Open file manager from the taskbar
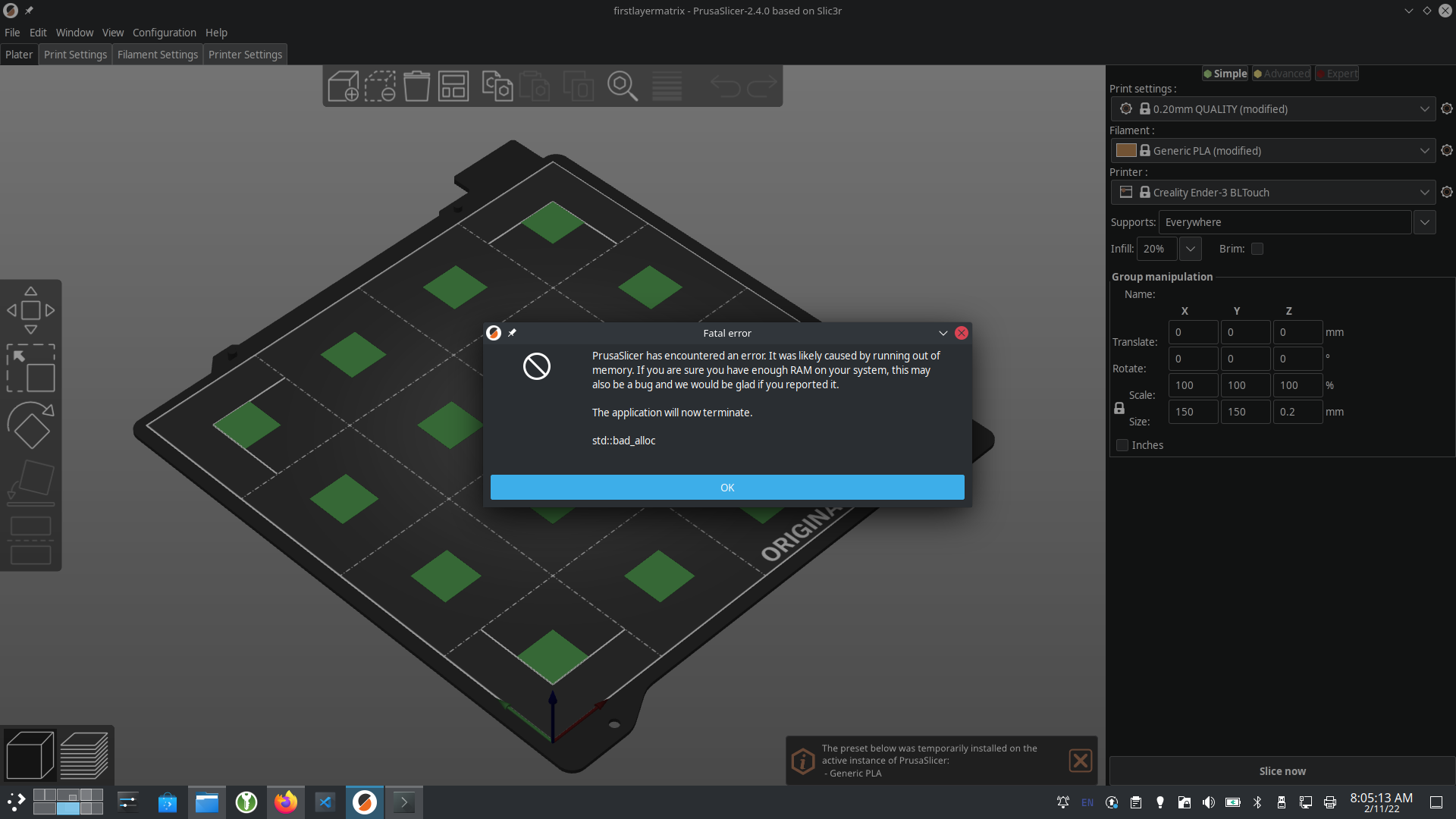This screenshot has height=819, width=1456. coord(206,802)
